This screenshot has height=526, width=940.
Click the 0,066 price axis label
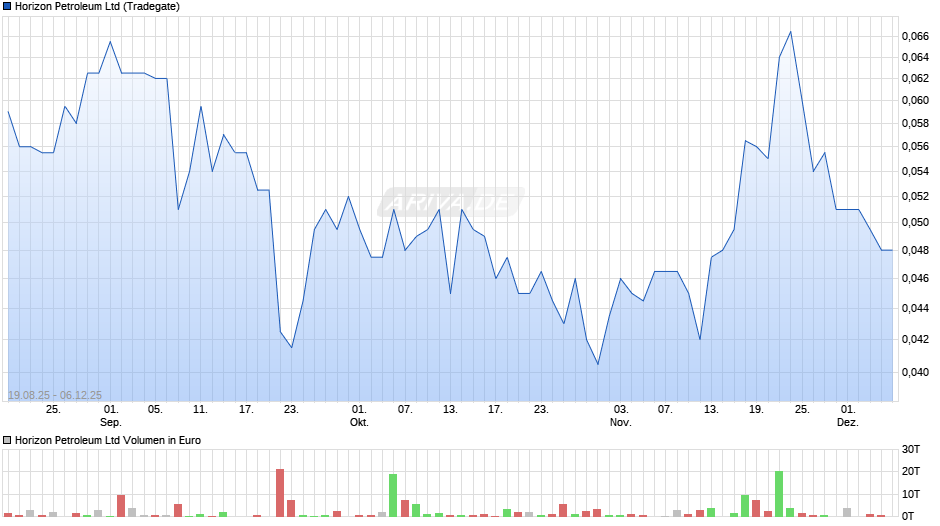915,37
